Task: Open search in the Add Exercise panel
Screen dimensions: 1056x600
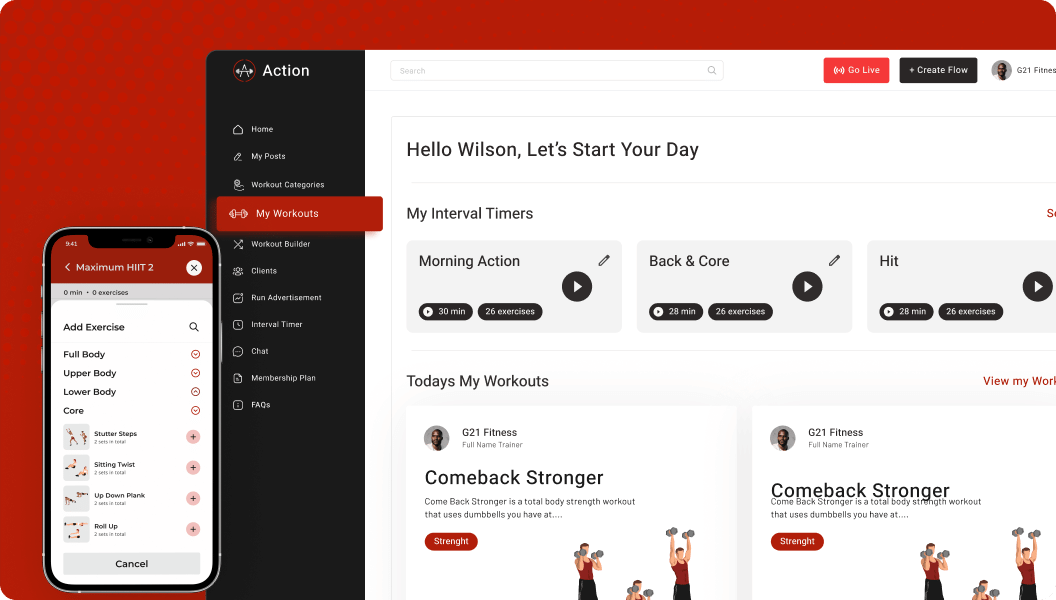Action: 194,327
